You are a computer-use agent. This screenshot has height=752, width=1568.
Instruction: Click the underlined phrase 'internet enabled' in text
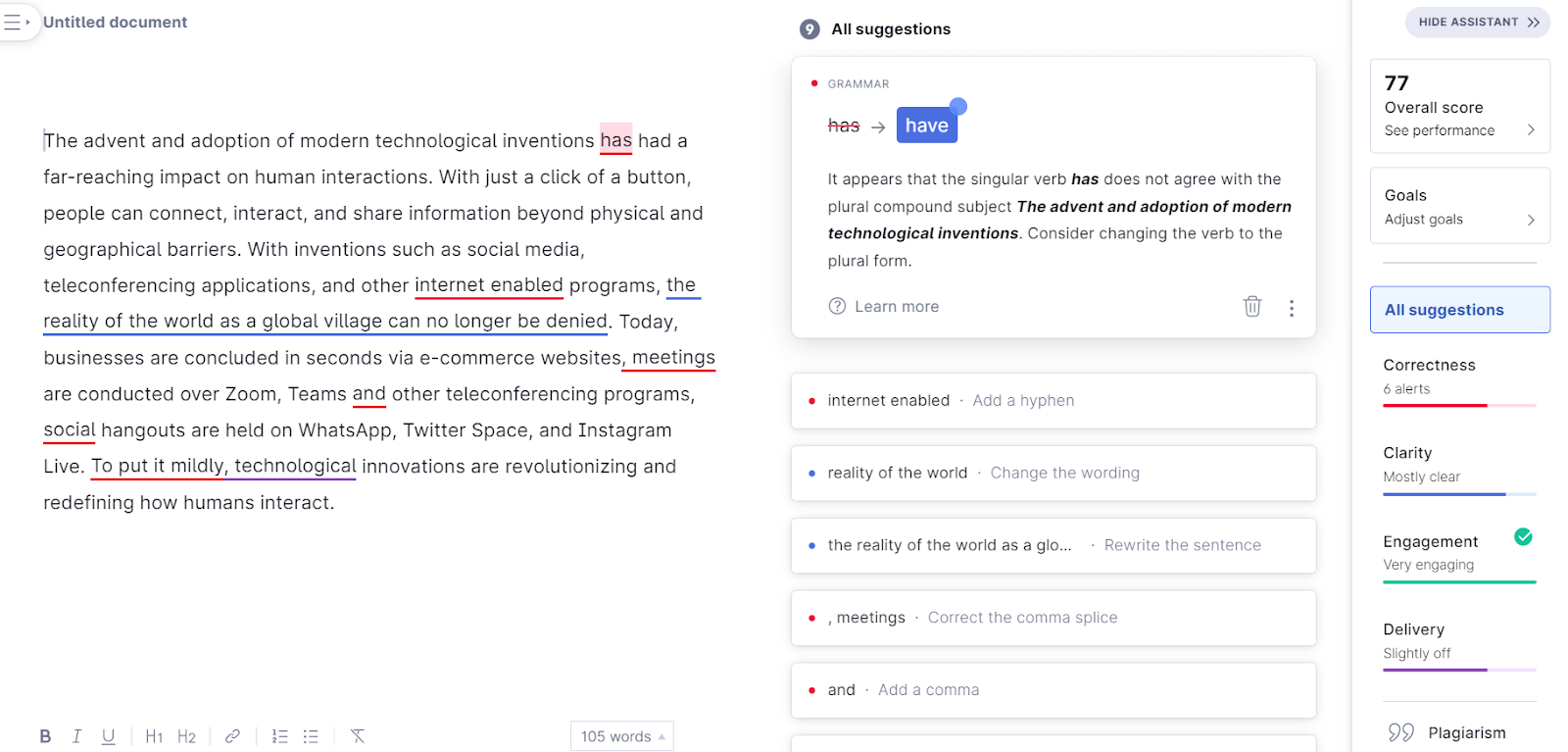tap(488, 285)
